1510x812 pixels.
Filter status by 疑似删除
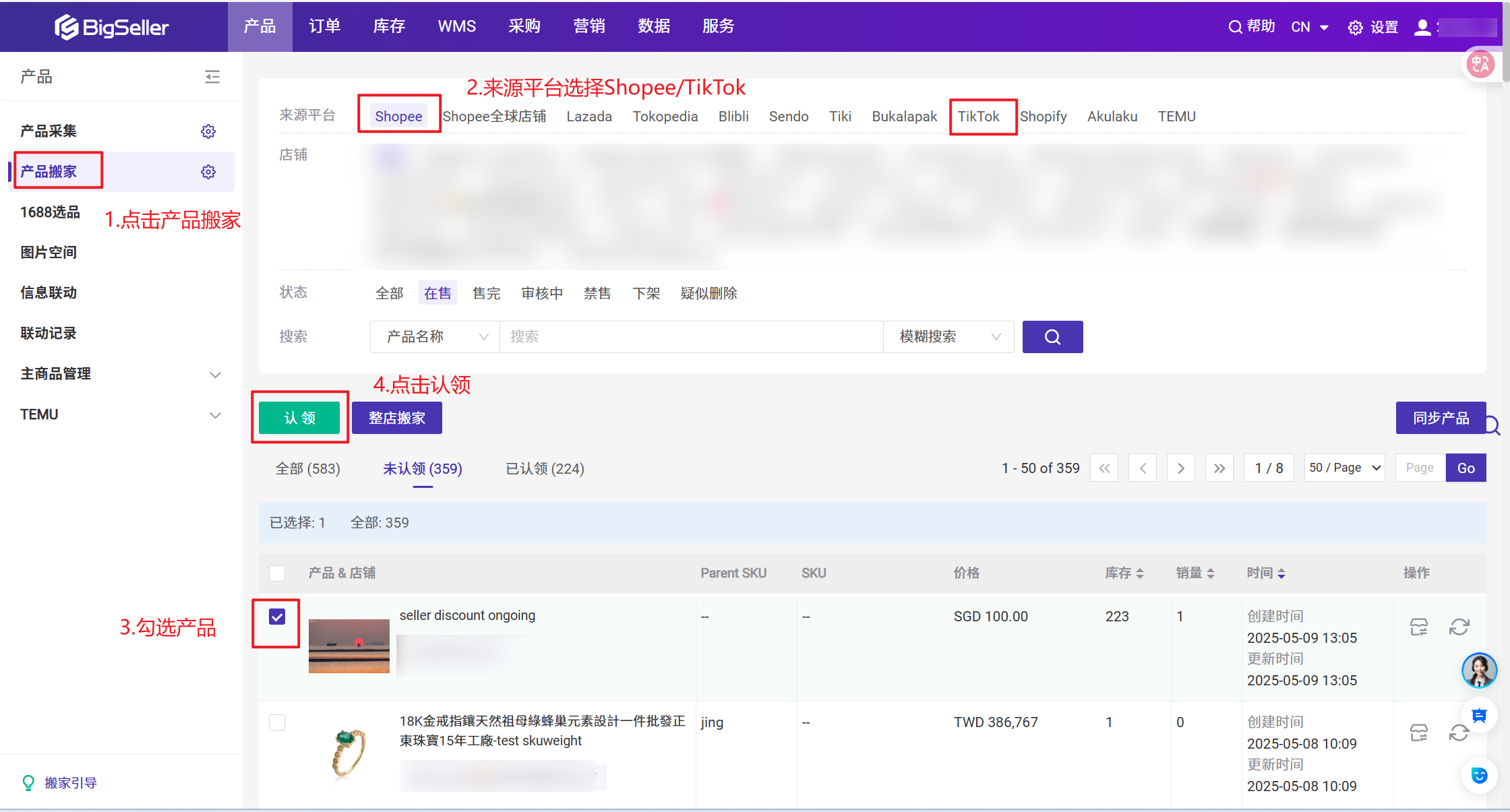point(708,293)
